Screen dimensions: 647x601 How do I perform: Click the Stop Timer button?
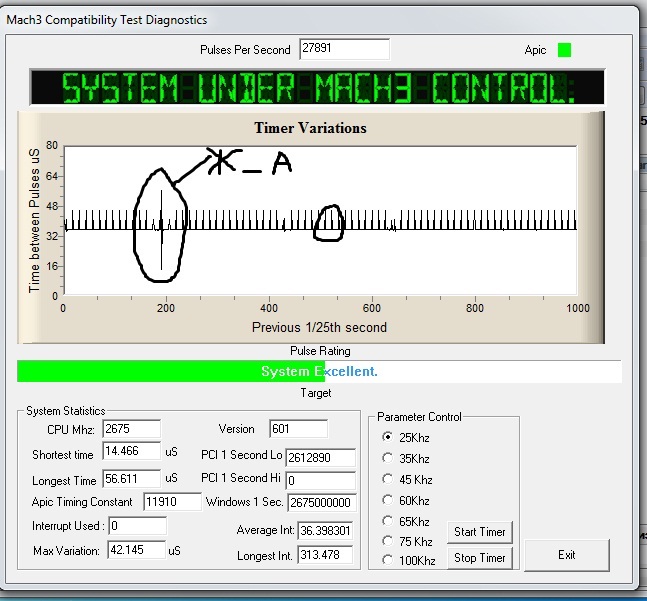point(479,558)
